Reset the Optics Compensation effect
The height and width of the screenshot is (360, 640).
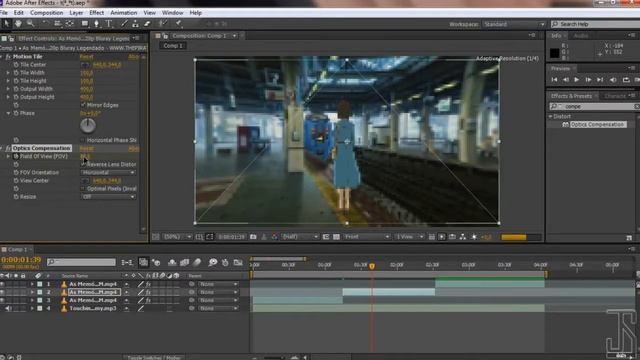(x=87, y=148)
